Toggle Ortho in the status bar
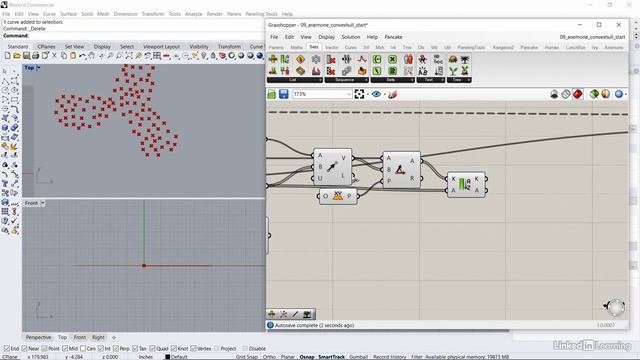 pyautogui.click(x=269, y=357)
